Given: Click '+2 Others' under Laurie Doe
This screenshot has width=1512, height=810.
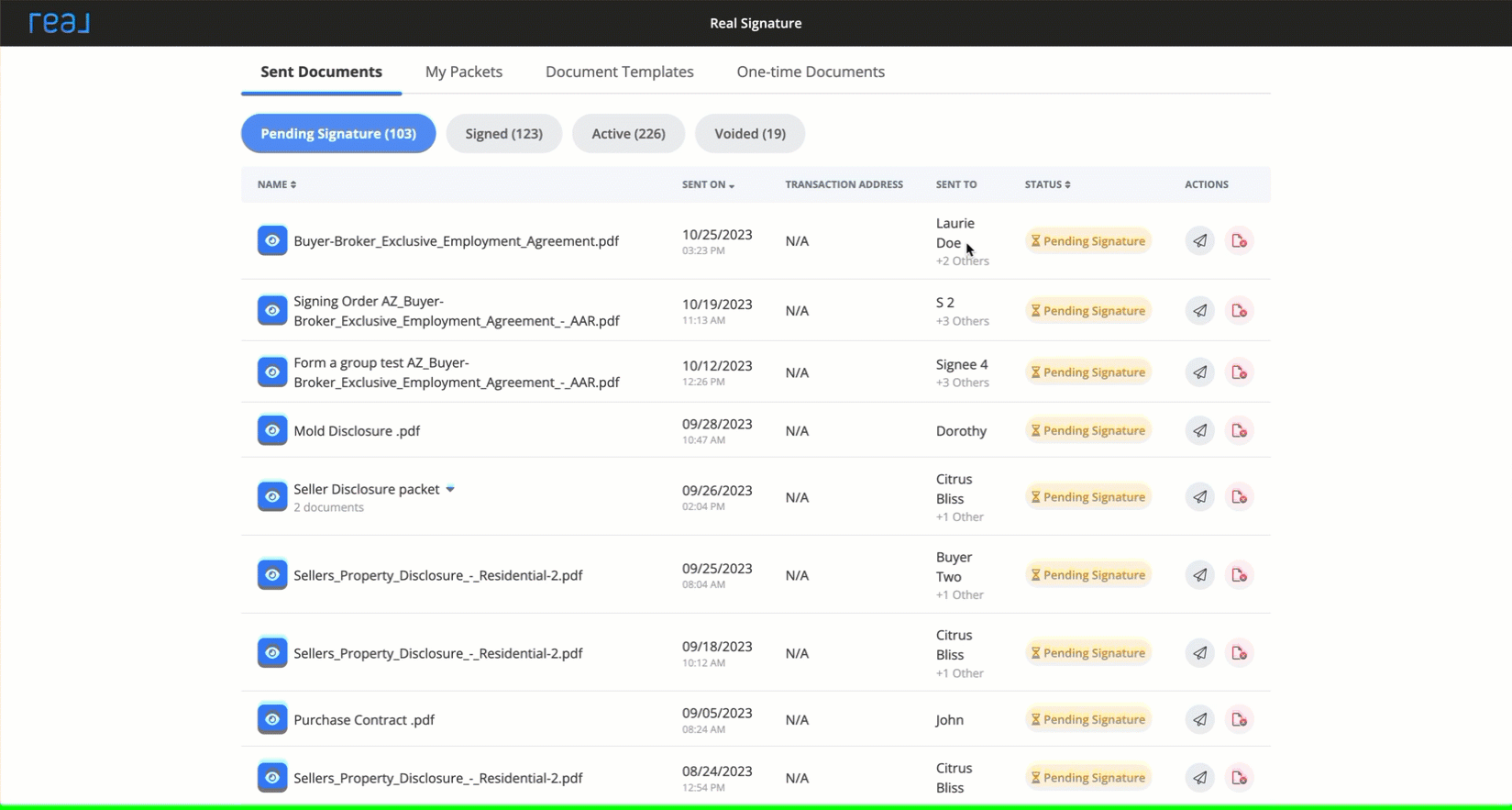Looking at the screenshot, I should [963, 261].
